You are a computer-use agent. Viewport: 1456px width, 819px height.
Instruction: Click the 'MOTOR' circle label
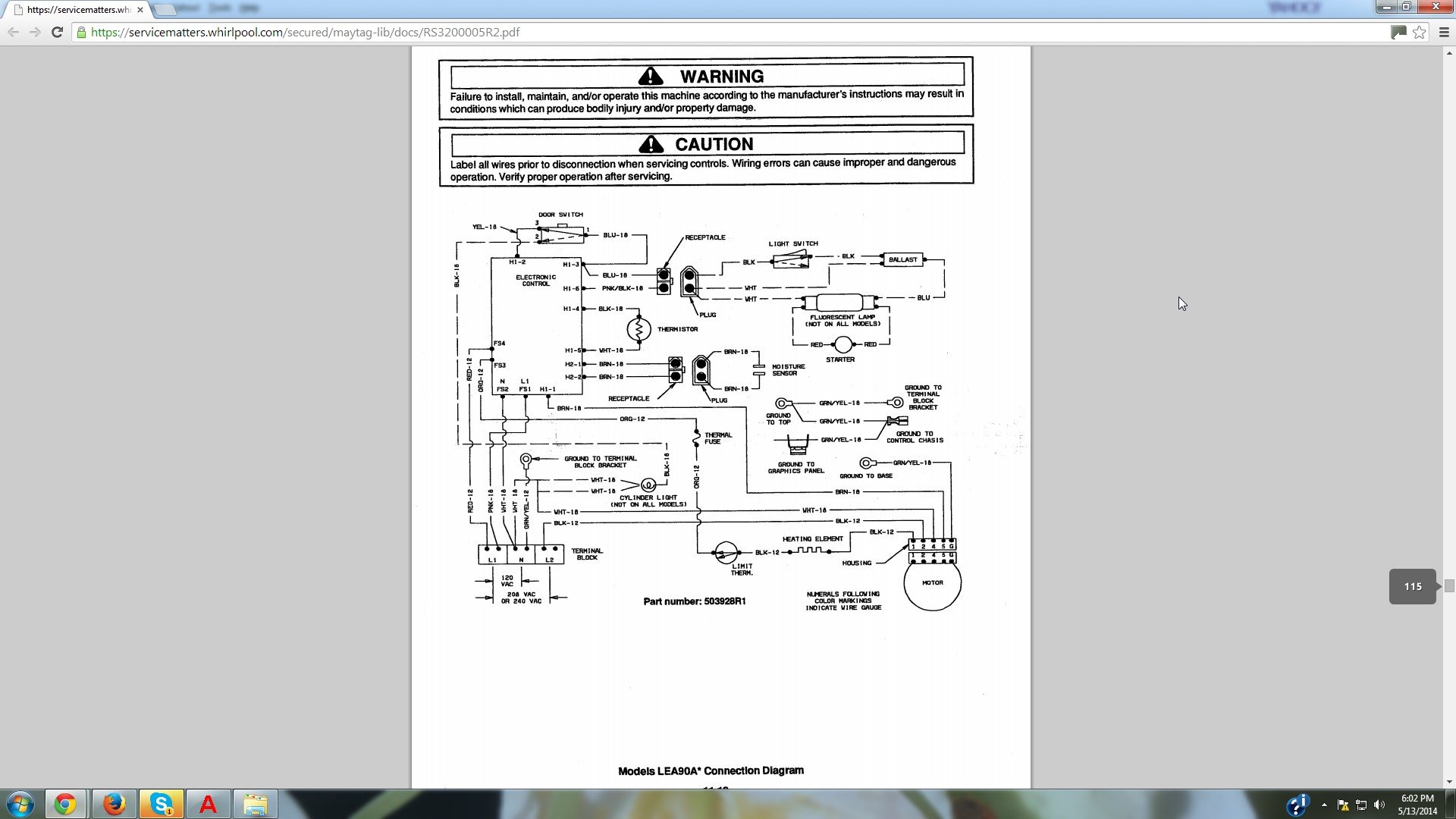point(932,582)
